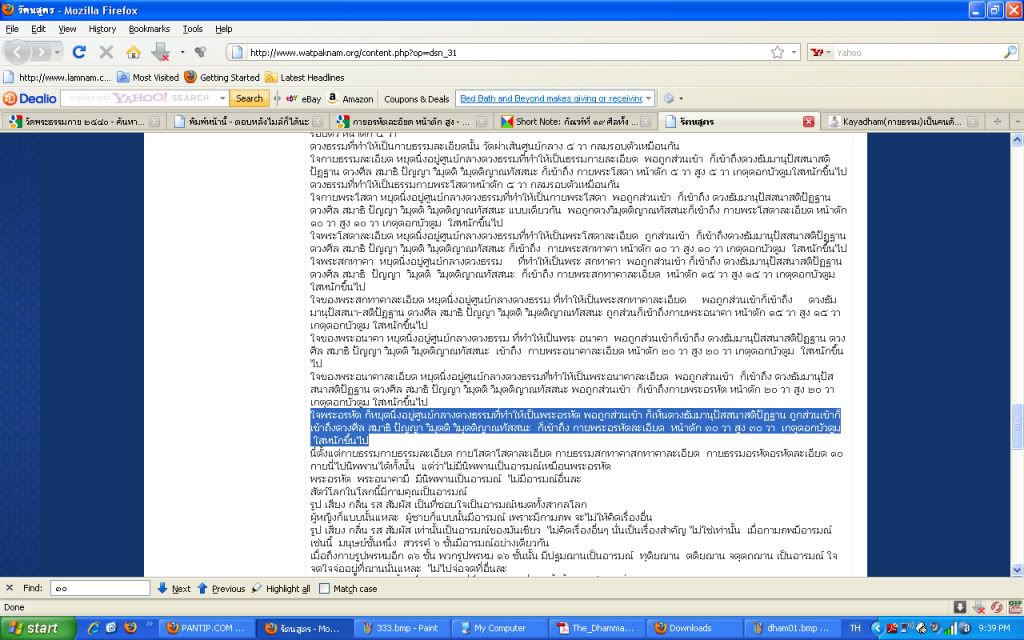
Task: Bookmark this page with the star
Action: (777, 52)
